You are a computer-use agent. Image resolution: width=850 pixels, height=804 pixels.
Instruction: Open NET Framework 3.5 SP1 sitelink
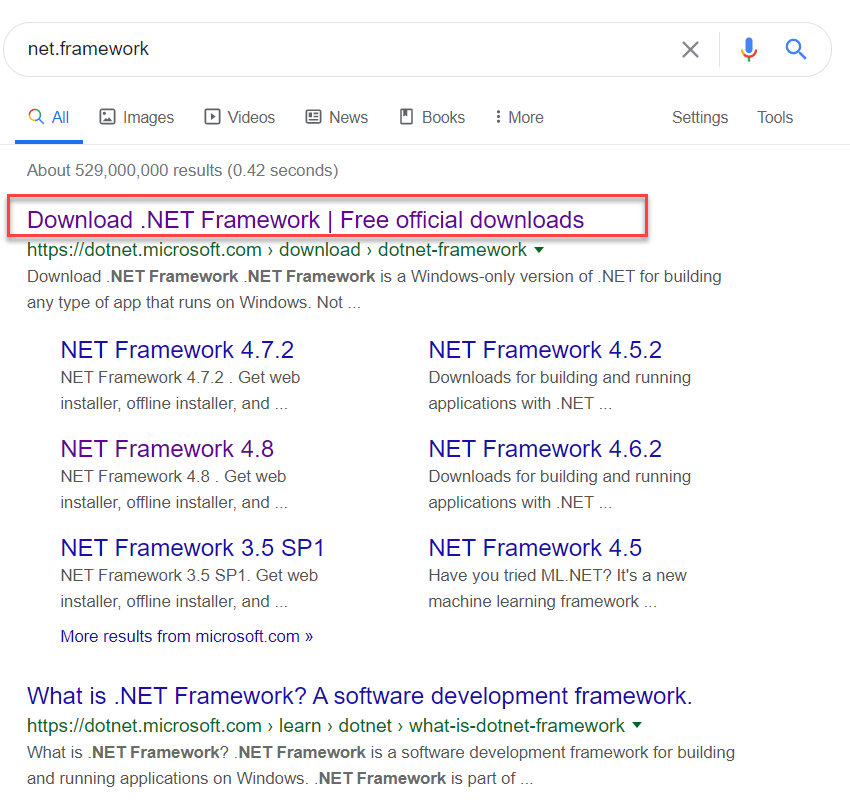[192, 548]
